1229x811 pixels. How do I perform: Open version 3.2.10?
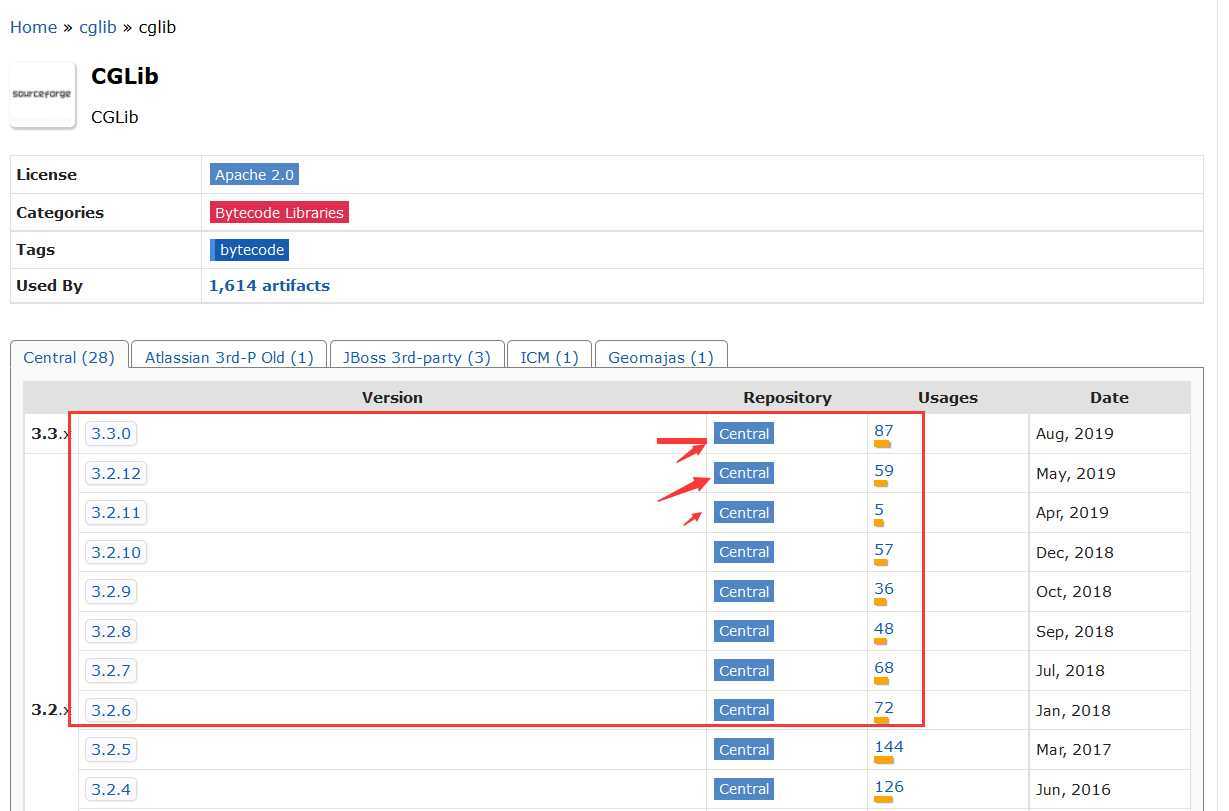click(115, 552)
